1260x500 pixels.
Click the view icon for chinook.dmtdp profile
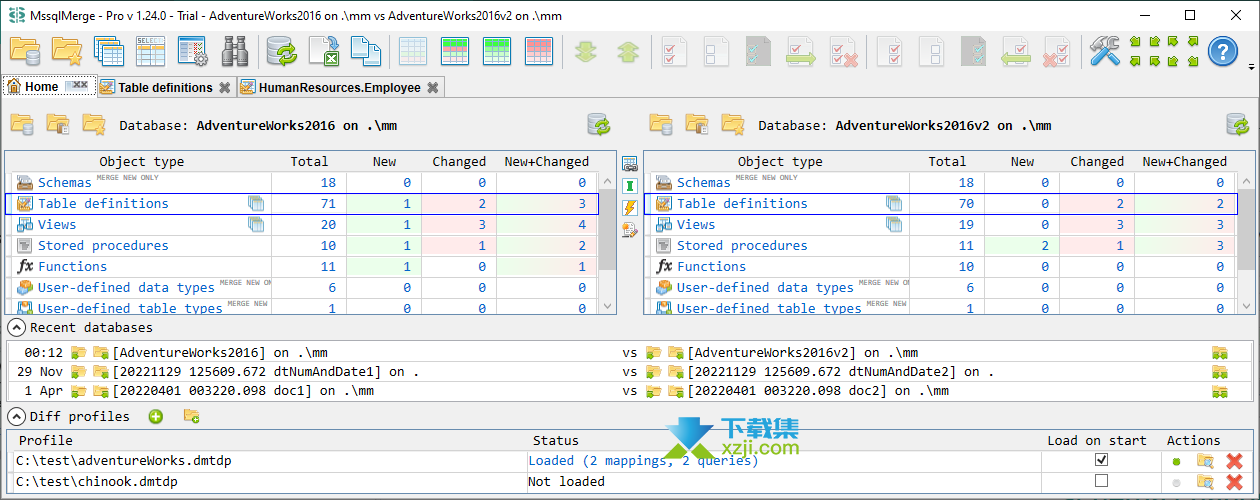pyautogui.click(x=1205, y=482)
